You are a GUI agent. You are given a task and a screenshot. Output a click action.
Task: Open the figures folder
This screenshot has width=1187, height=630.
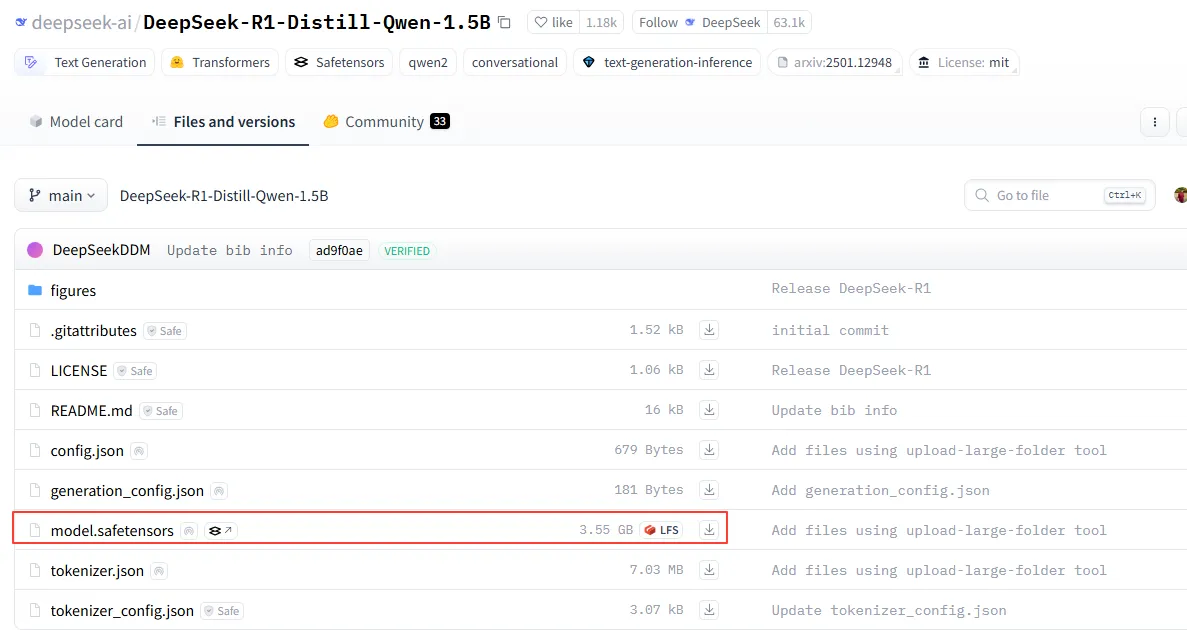click(x=73, y=291)
